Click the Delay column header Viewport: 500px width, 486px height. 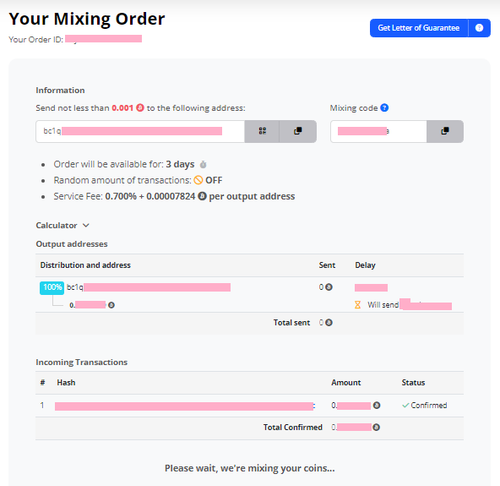coord(365,265)
